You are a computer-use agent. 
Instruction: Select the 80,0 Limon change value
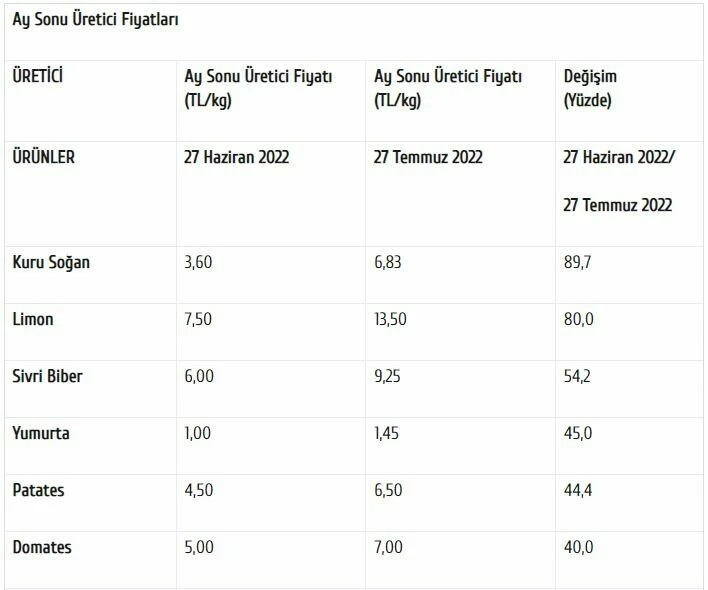point(579,320)
